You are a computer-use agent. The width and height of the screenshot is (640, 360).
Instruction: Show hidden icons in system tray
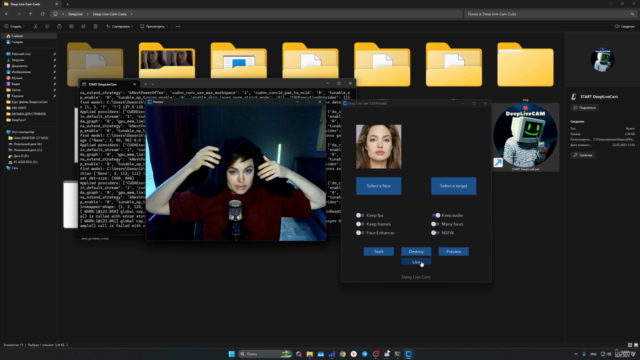coord(576,354)
